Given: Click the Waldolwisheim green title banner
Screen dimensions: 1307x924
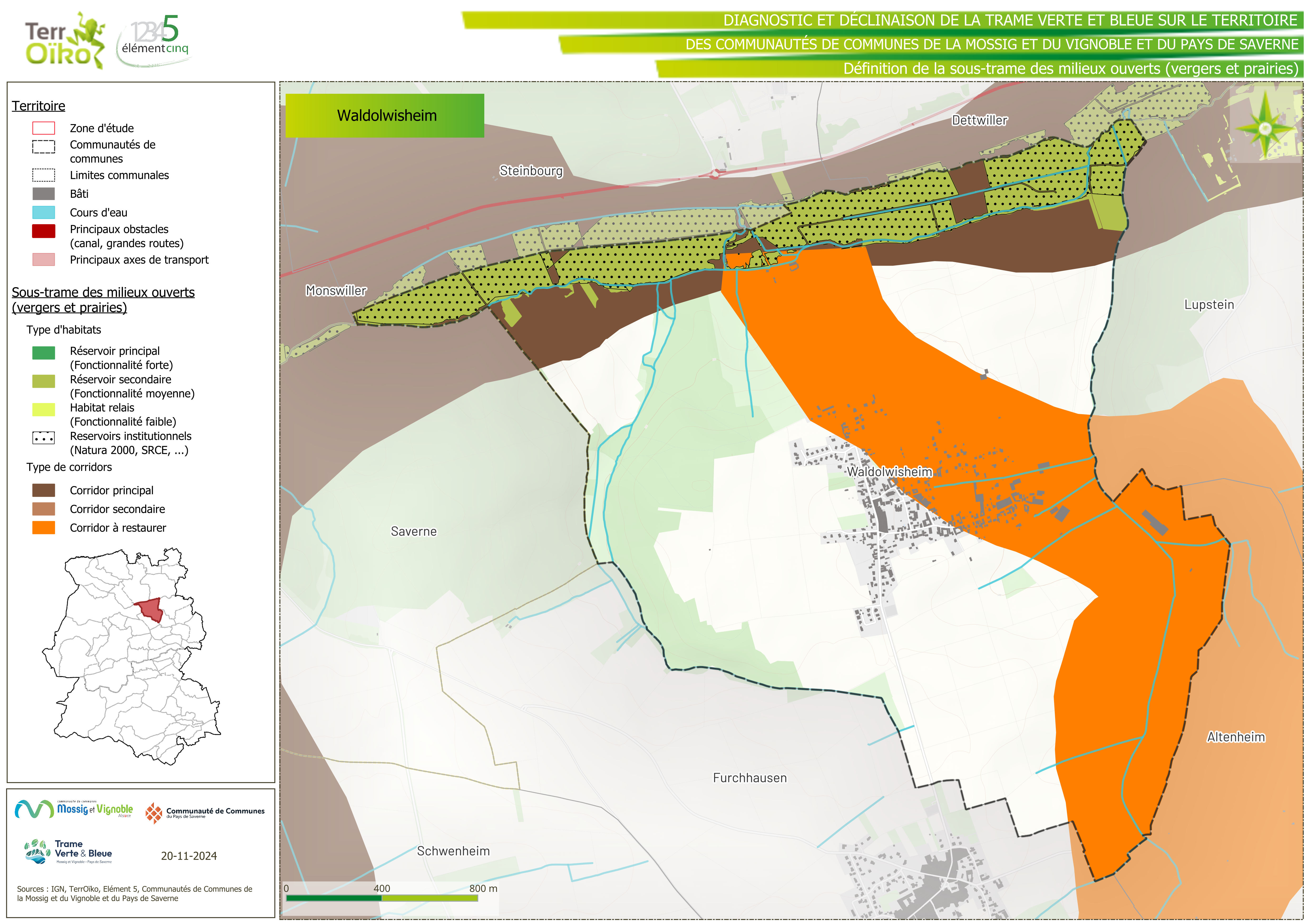Looking at the screenshot, I should tap(385, 116).
